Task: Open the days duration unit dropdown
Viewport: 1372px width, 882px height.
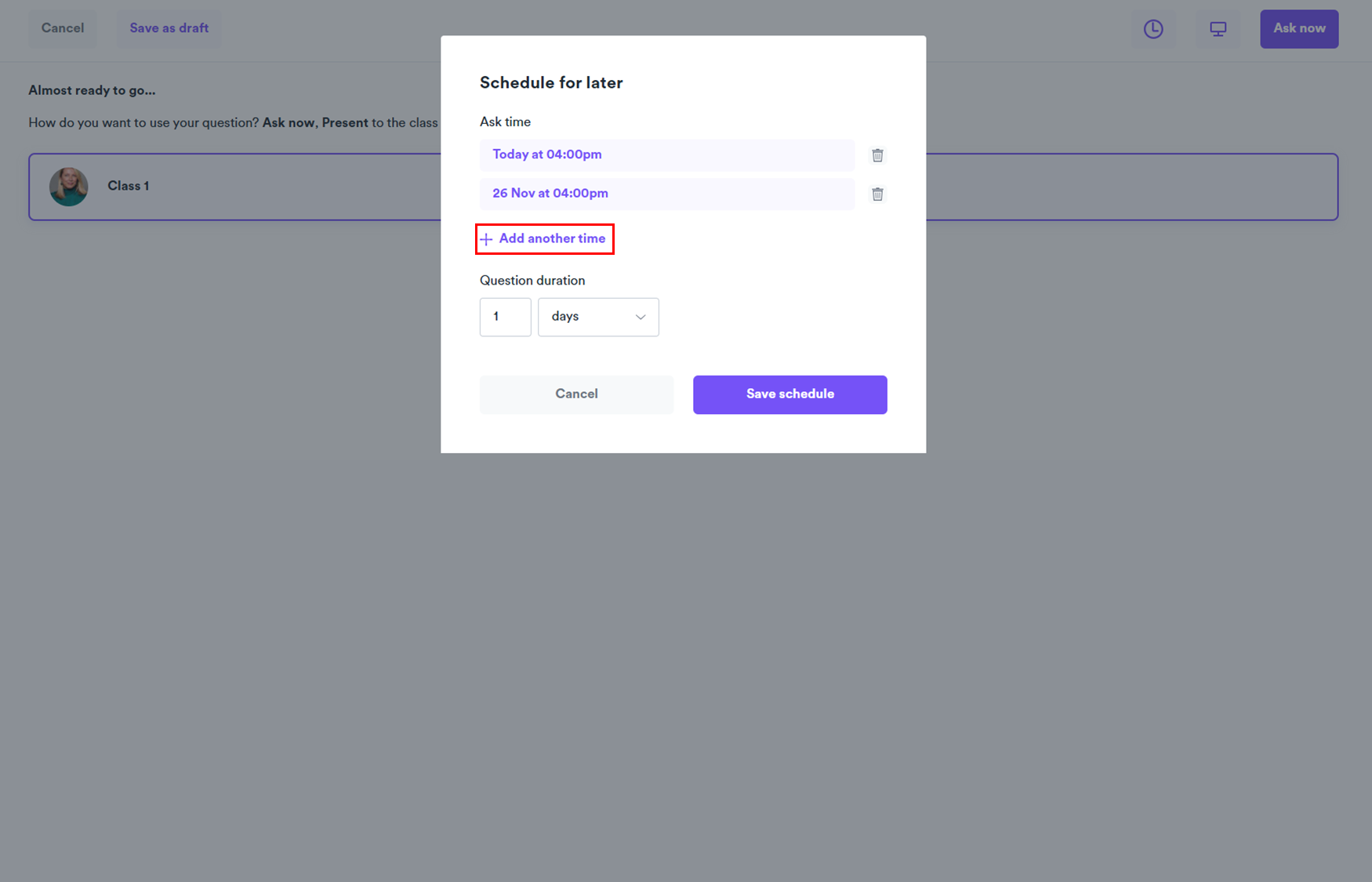Action: [x=597, y=317]
